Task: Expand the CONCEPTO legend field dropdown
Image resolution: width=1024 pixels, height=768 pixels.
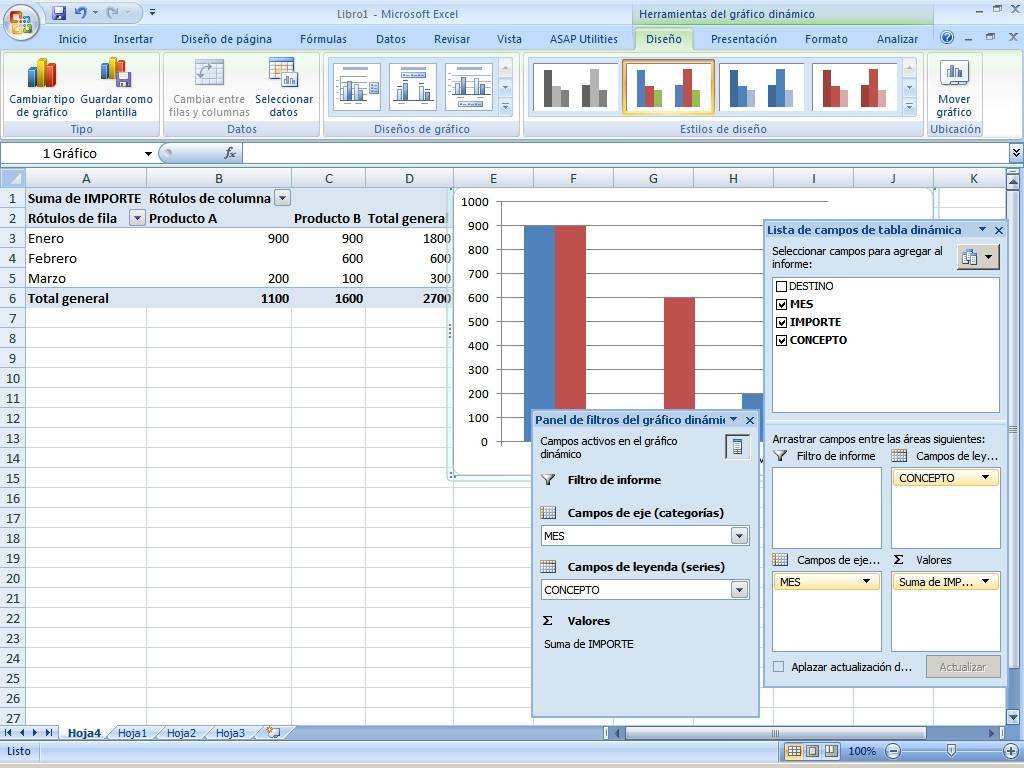Action: [739, 590]
